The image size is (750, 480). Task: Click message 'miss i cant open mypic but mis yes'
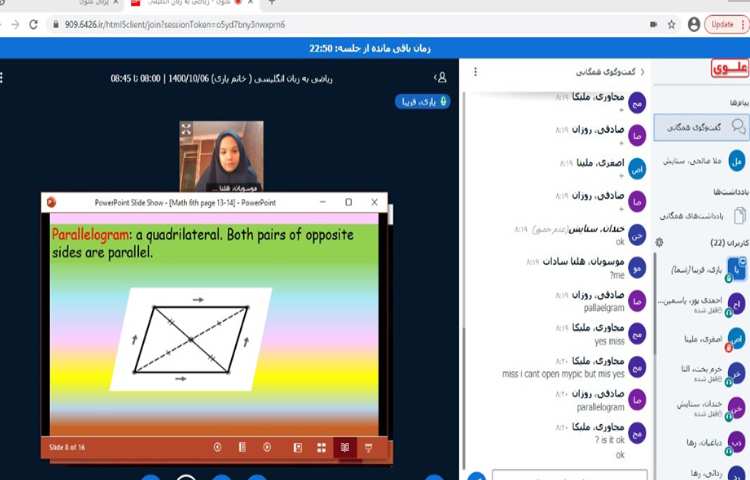[563, 374]
